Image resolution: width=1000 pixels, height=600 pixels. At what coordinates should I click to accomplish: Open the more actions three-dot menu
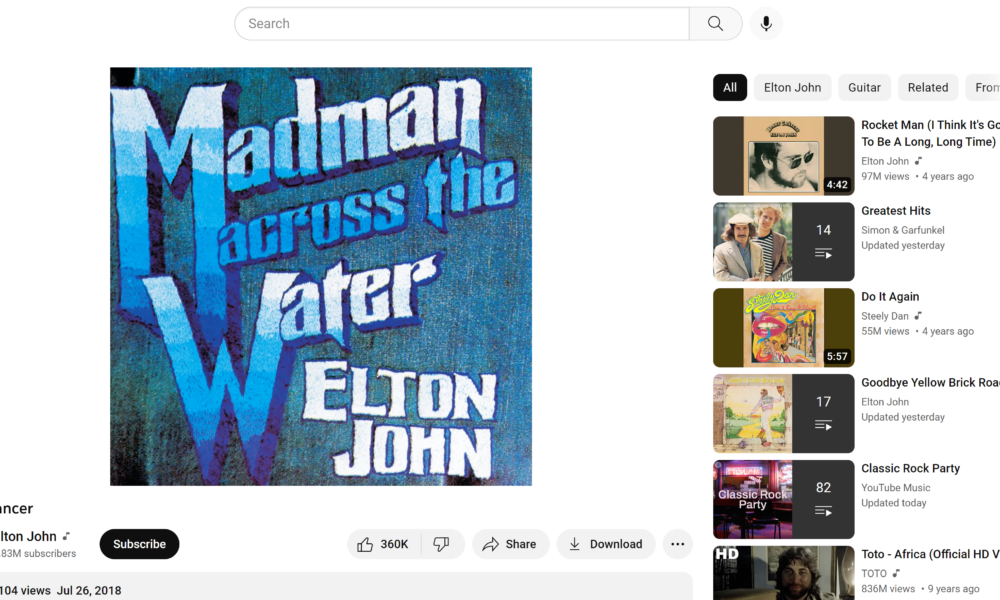pos(677,544)
